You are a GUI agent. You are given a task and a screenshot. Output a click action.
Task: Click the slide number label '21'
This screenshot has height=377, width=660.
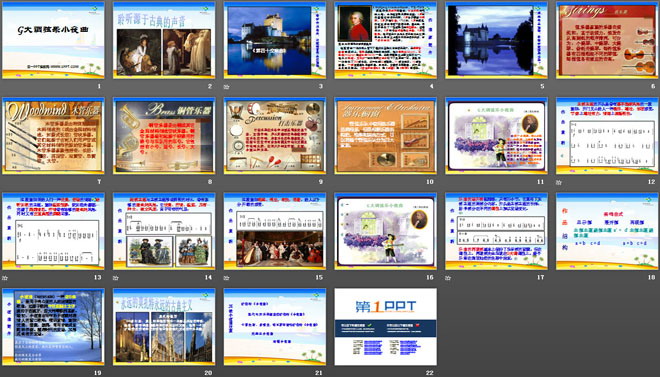(319, 373)
